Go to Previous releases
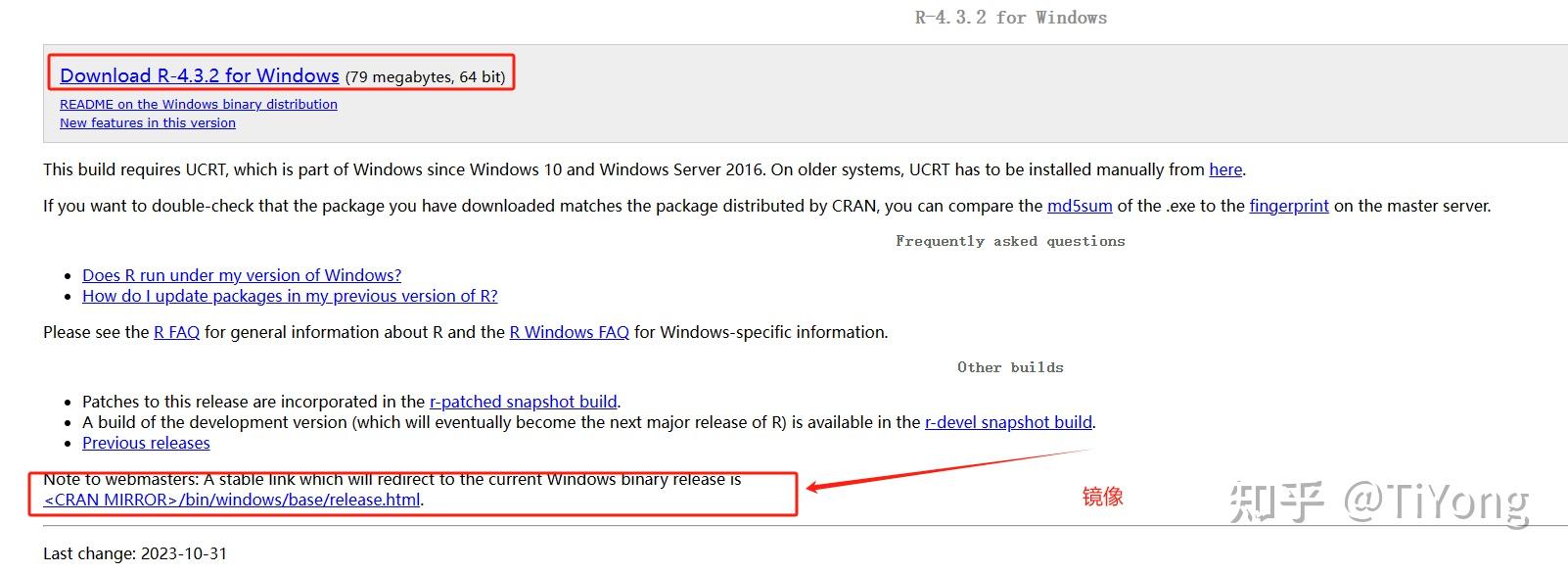This screenshot has width=1568, height=573. pos(146,443)
